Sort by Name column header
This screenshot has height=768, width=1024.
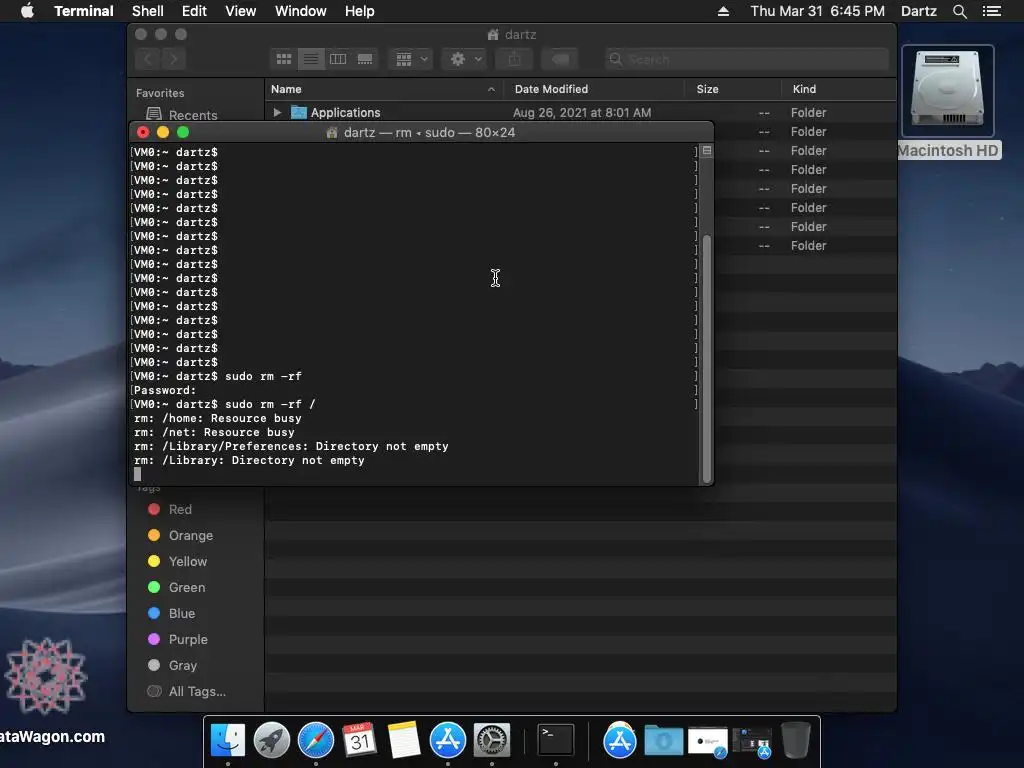point(383,89)
